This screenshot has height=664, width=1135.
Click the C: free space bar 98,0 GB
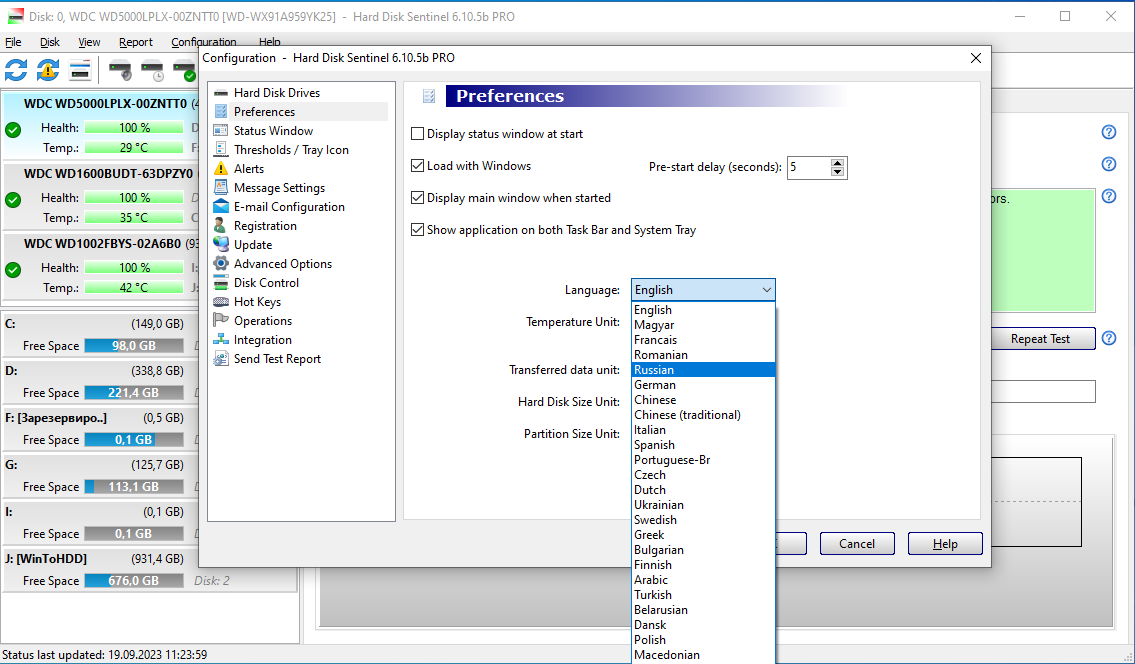tap(134, 345)
